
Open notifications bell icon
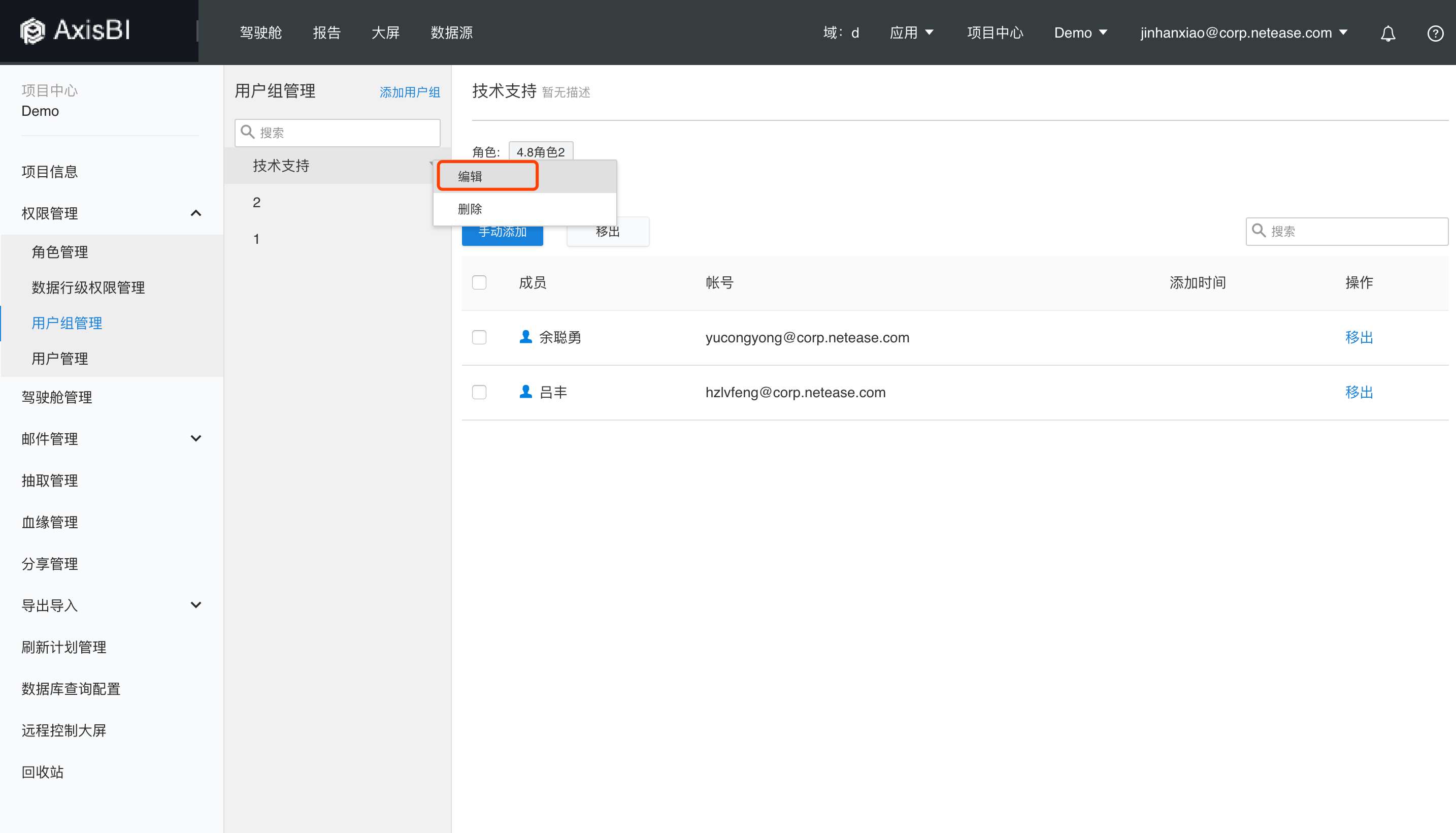1387,34
